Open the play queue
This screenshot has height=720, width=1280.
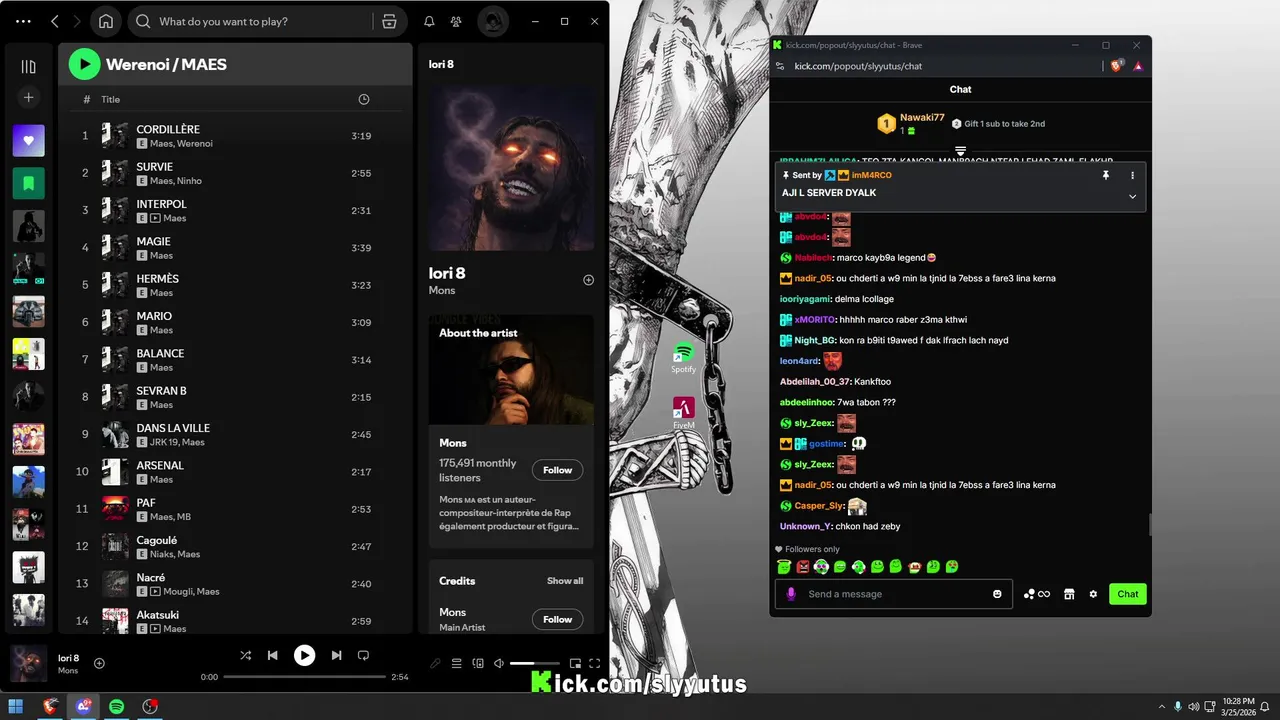coord(456,663)
